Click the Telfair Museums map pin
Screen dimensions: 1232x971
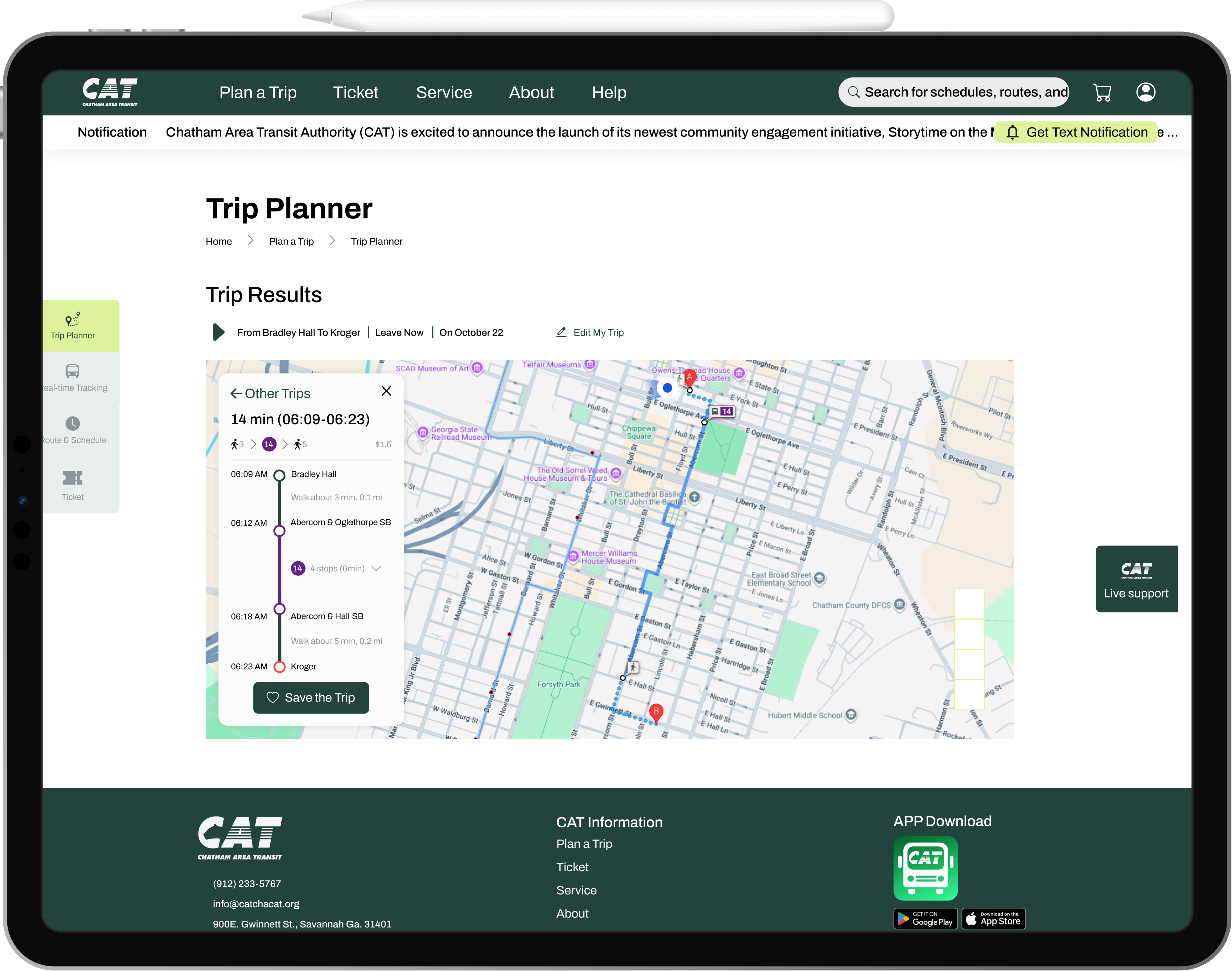click(x=590, y=364)
